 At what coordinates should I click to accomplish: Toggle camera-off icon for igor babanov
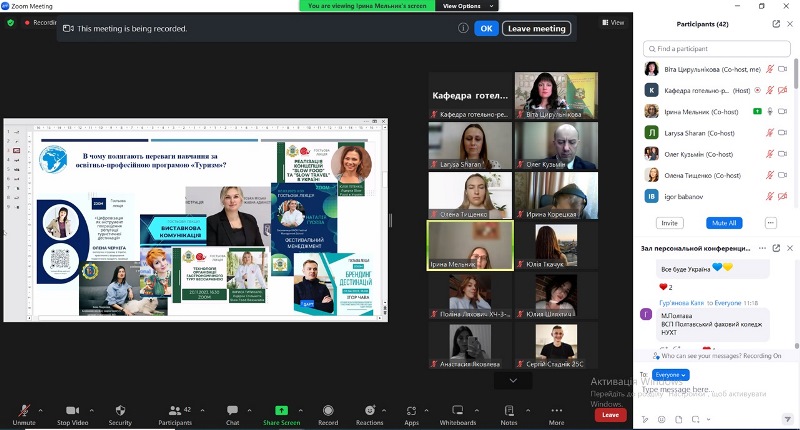point(782,196)
